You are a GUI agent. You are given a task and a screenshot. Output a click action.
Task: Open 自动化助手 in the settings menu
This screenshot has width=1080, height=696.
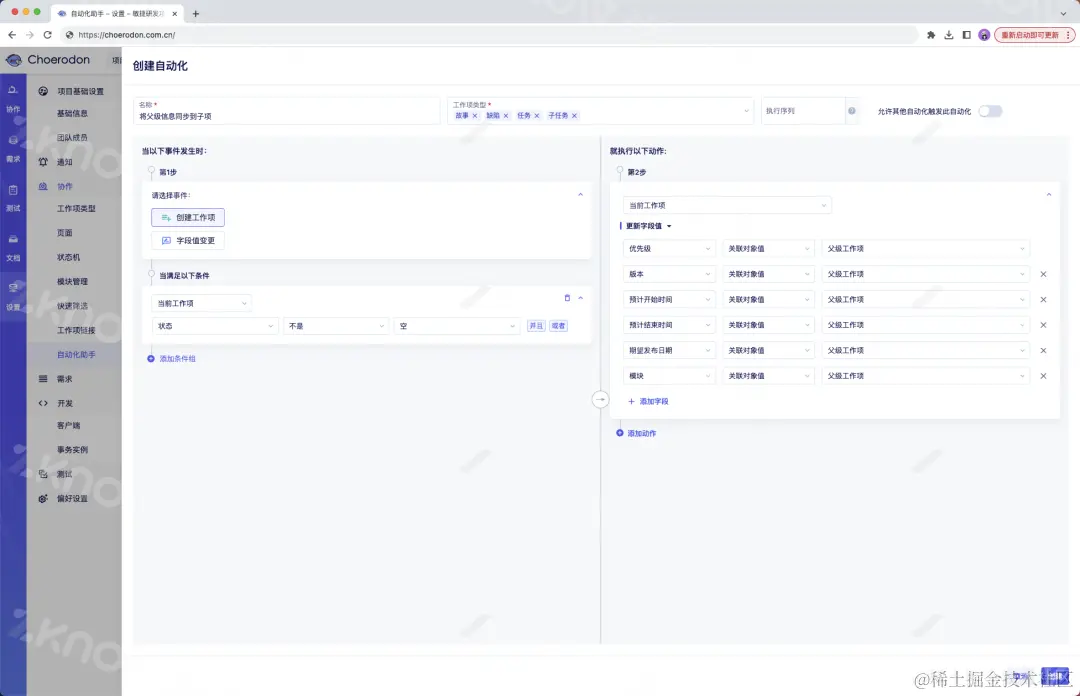coord(76,355)
